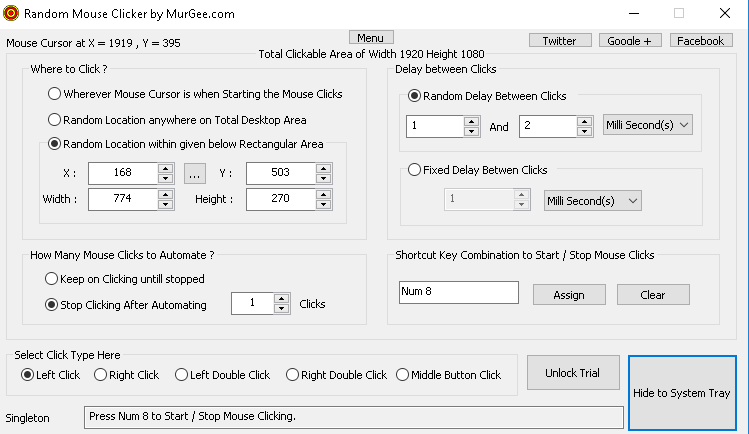Click the ellipsis button beside X field
The height and width of the screenshot is (434, 749).
click(195, 173)
